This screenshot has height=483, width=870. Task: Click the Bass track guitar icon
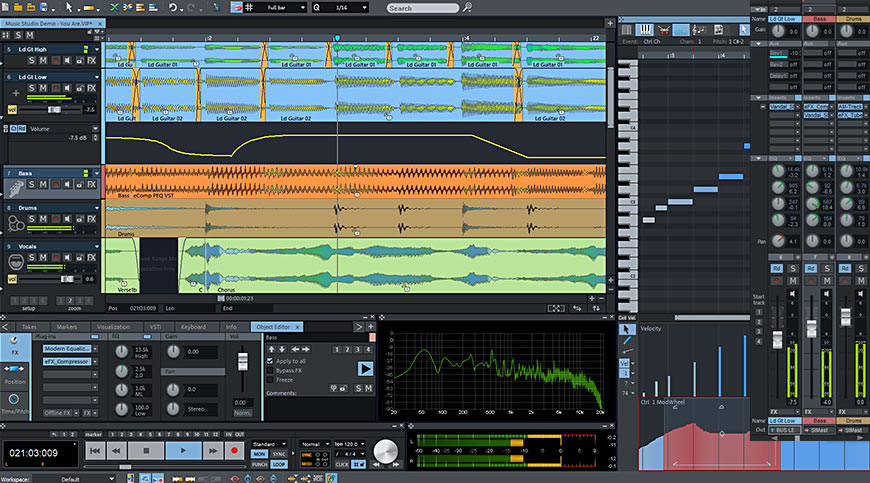(16, 189)
